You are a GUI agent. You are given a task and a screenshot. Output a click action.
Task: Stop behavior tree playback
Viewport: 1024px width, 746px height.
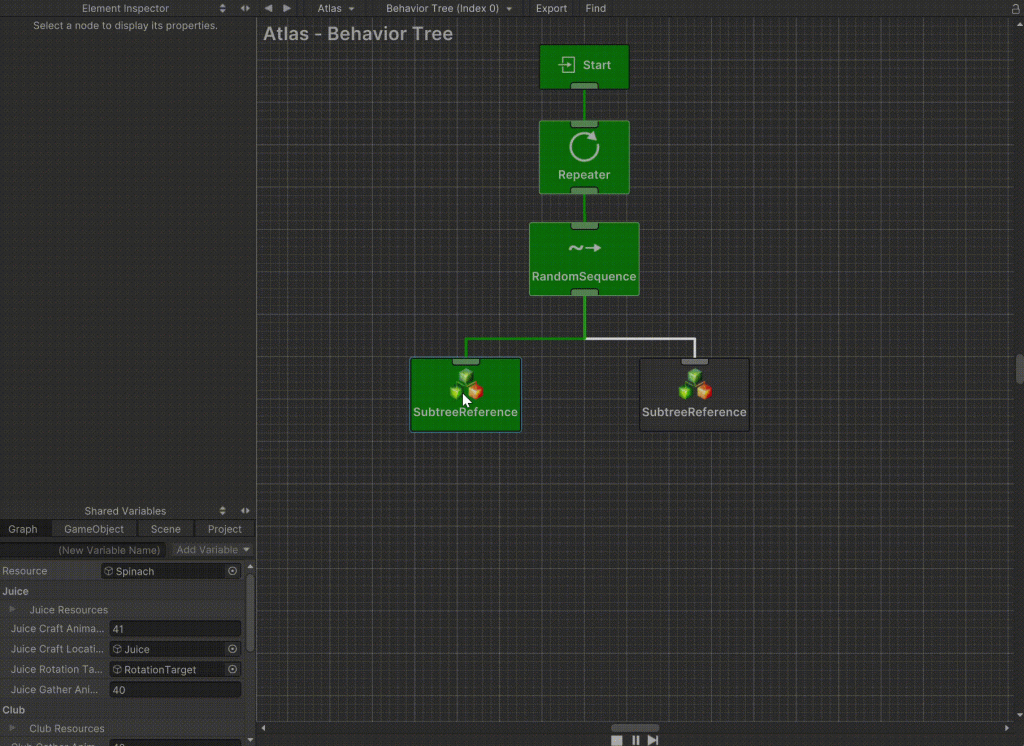[x=617, y=740]
